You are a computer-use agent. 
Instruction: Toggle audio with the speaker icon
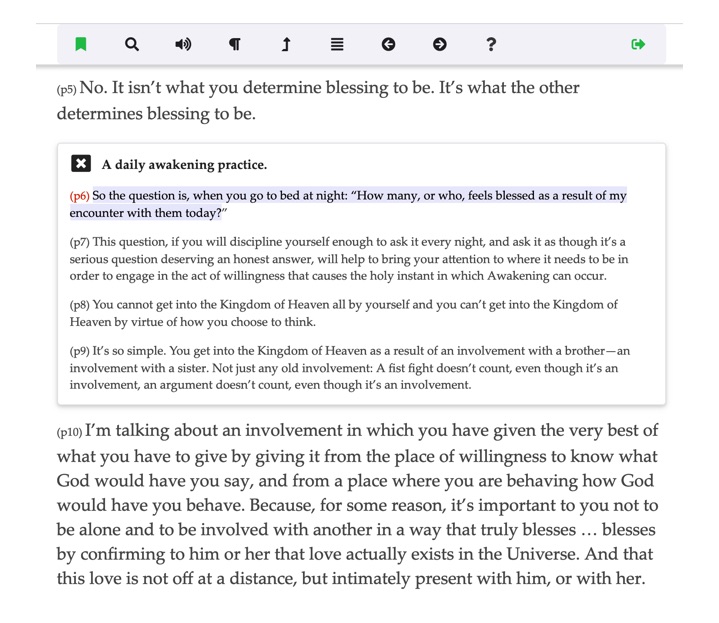183,44
